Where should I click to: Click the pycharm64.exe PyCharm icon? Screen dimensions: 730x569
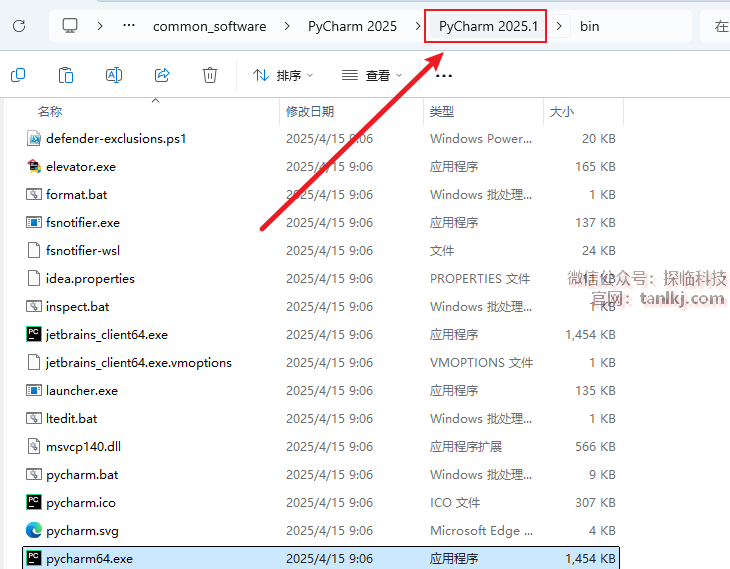click(34, 558)
